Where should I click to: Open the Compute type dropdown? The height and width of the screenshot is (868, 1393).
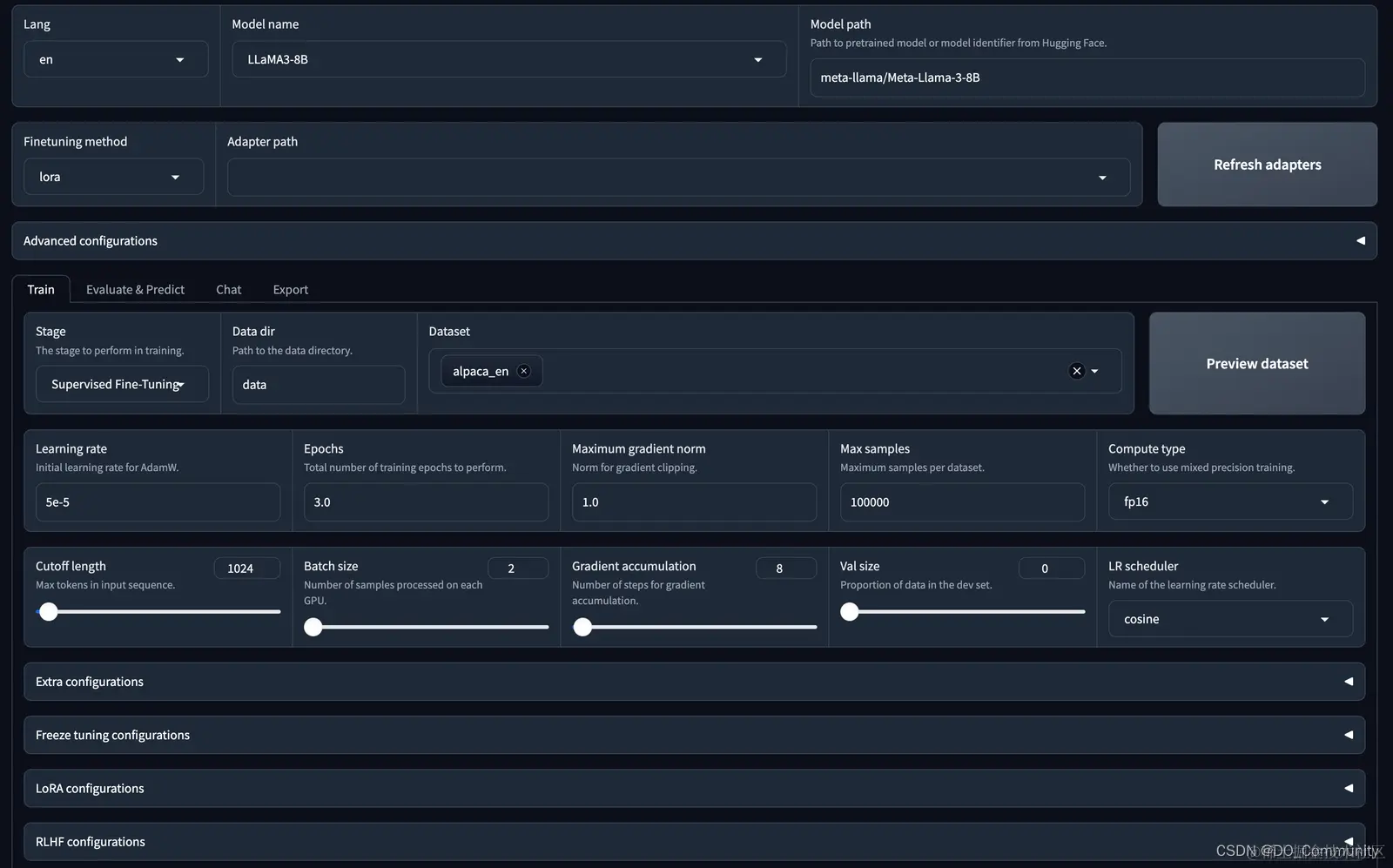point(1230,501)
